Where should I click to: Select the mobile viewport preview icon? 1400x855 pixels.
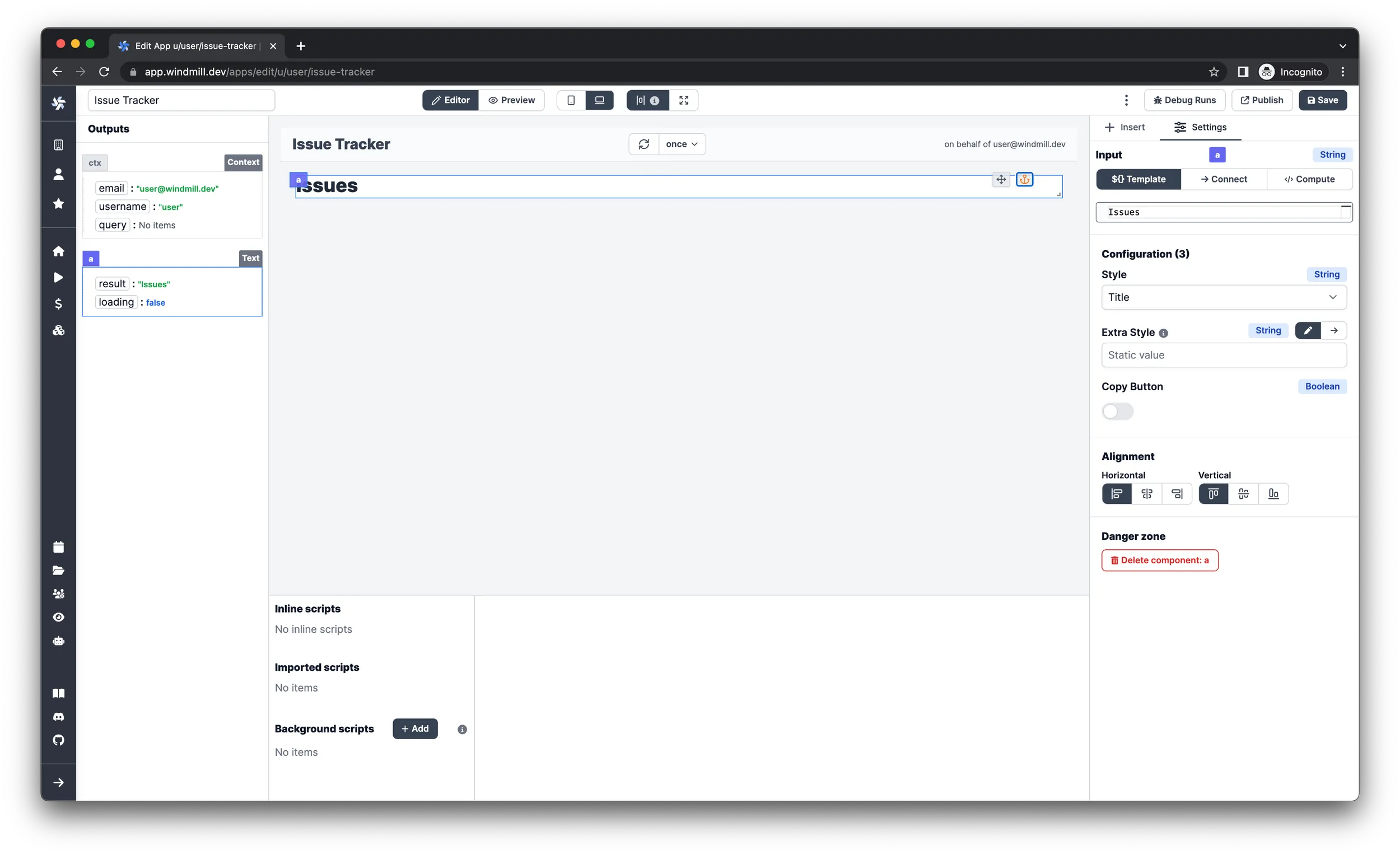[571, 100]
